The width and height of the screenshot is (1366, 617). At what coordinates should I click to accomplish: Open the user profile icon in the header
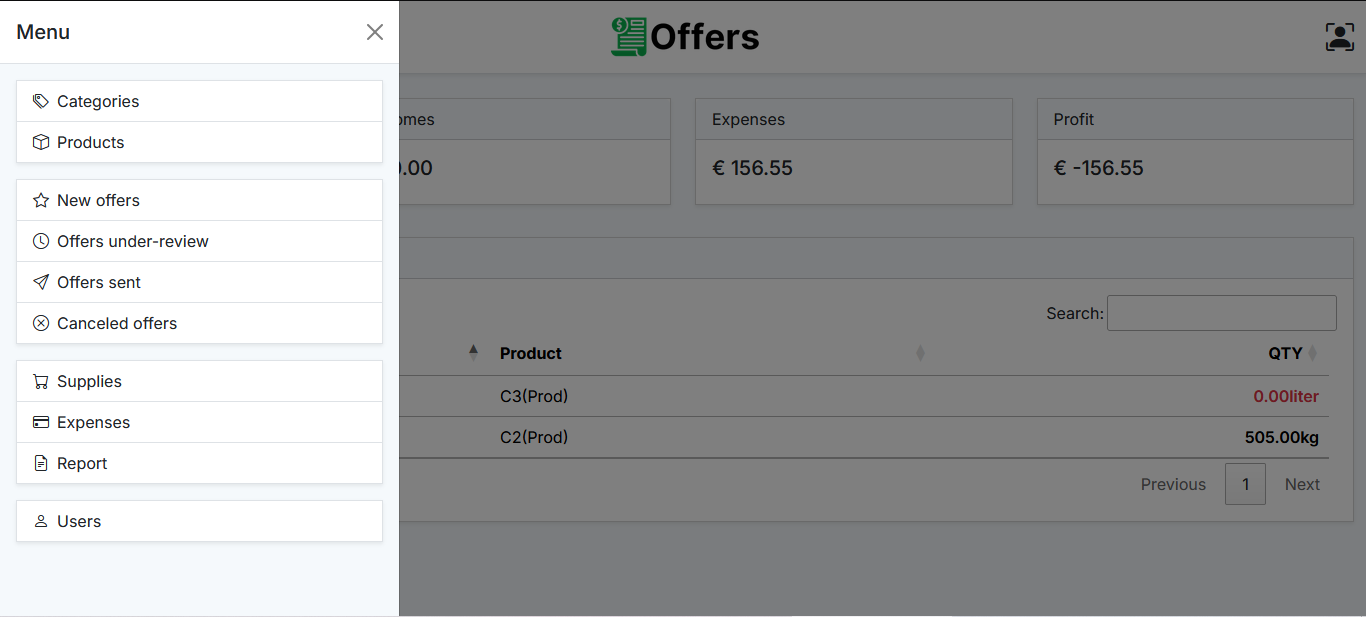pyautogui.click(x=1339, y=36)
